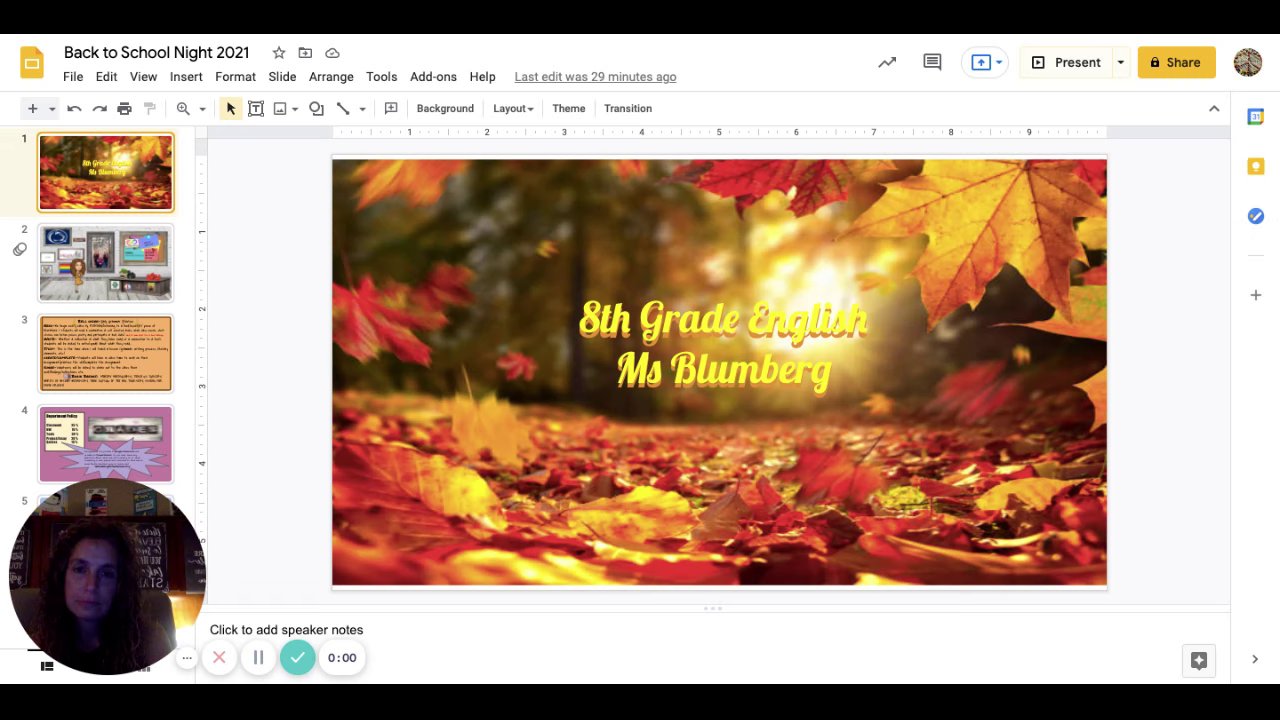The height and width of the screenshot is (720, 1280).
Task: Star the Back to School Night 2021 presentation
Action: (x=279, y=52)
